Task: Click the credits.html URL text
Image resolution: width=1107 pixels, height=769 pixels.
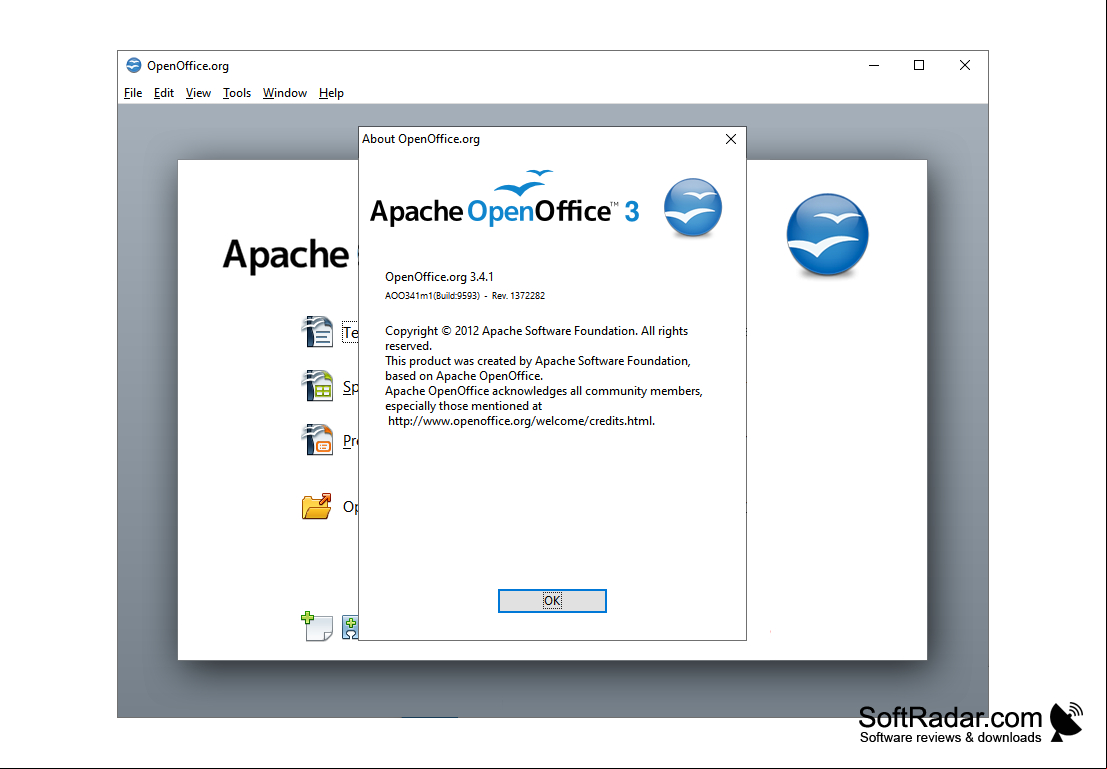Action: click(x=521, y=421)
